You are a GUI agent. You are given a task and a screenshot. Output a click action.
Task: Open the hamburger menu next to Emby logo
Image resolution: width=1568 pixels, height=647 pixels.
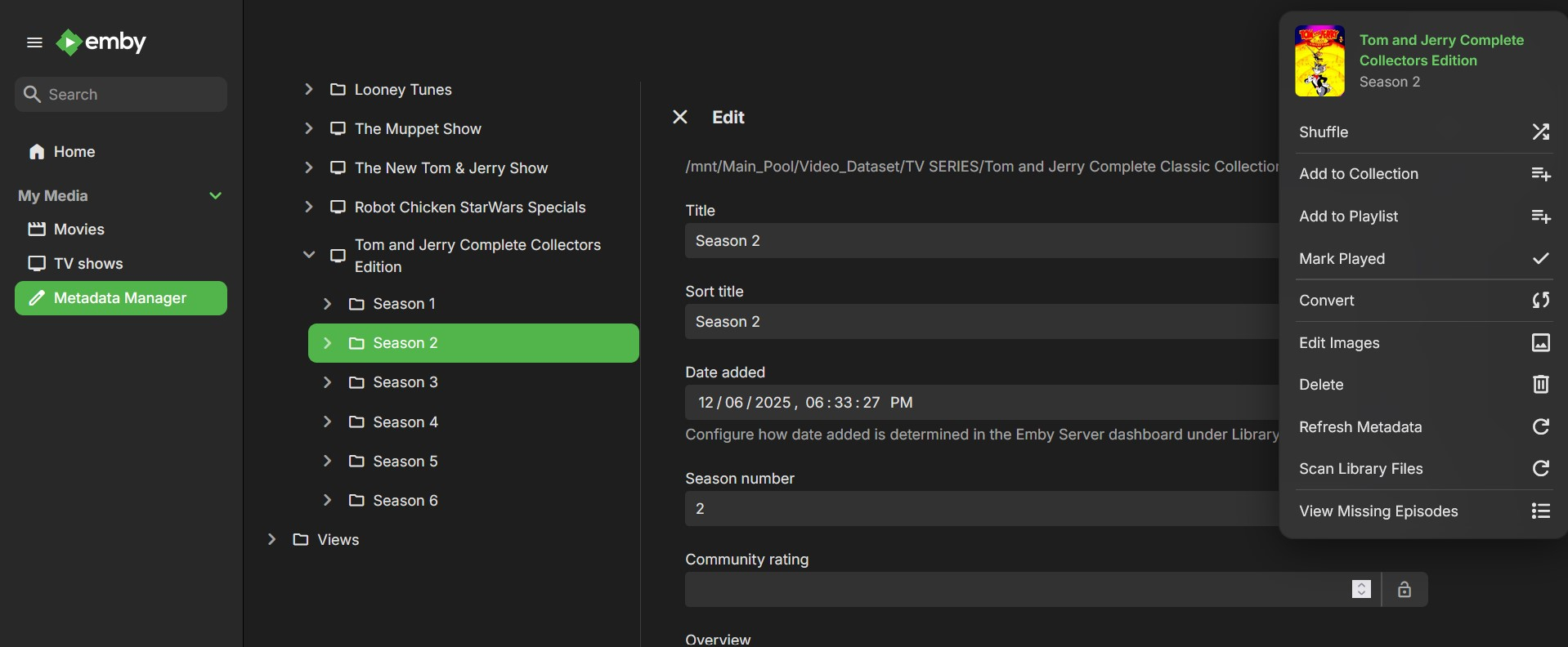click(x=34, y=42)
